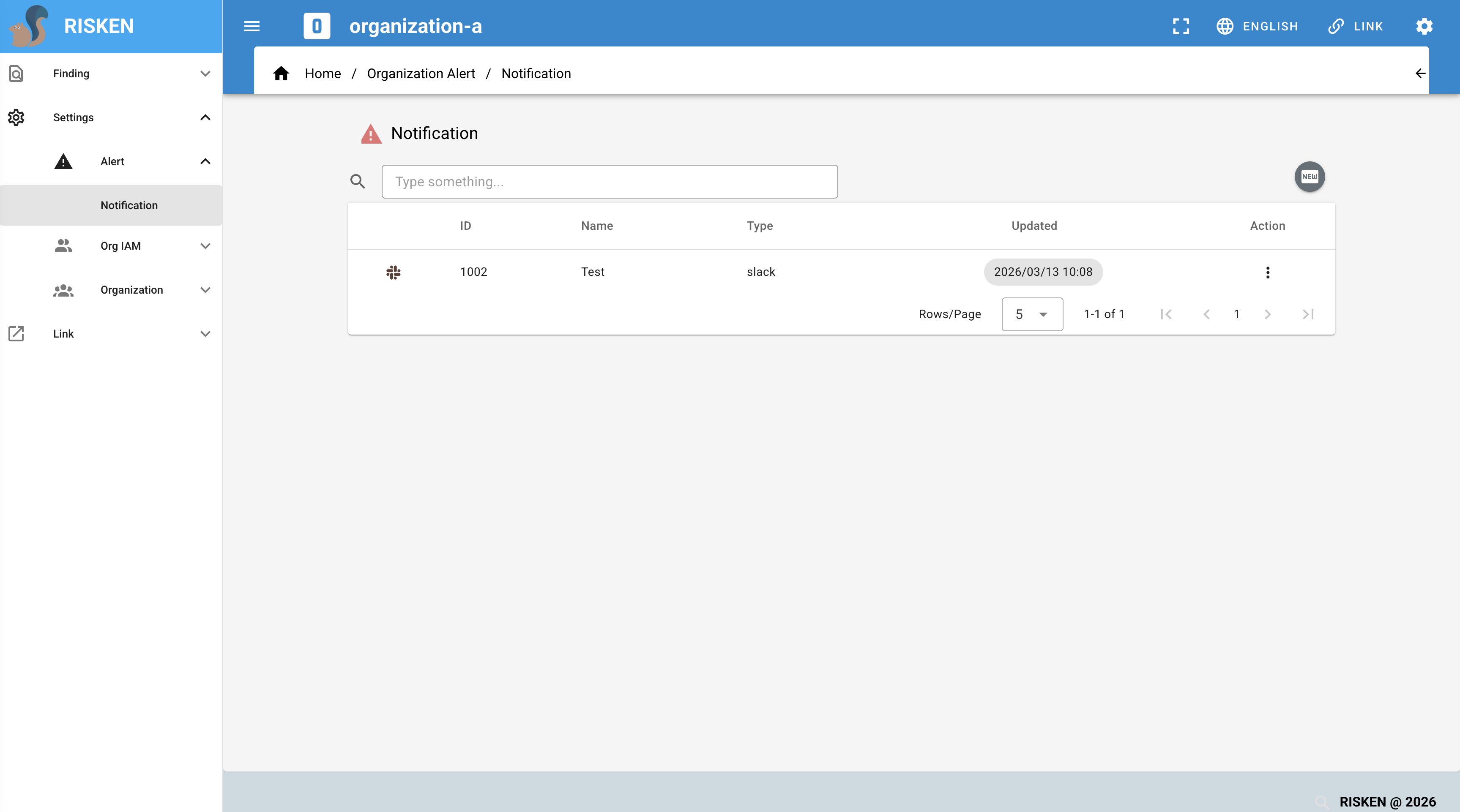
Task: Click the organization-a project badge icon
Action: point(317,26)
